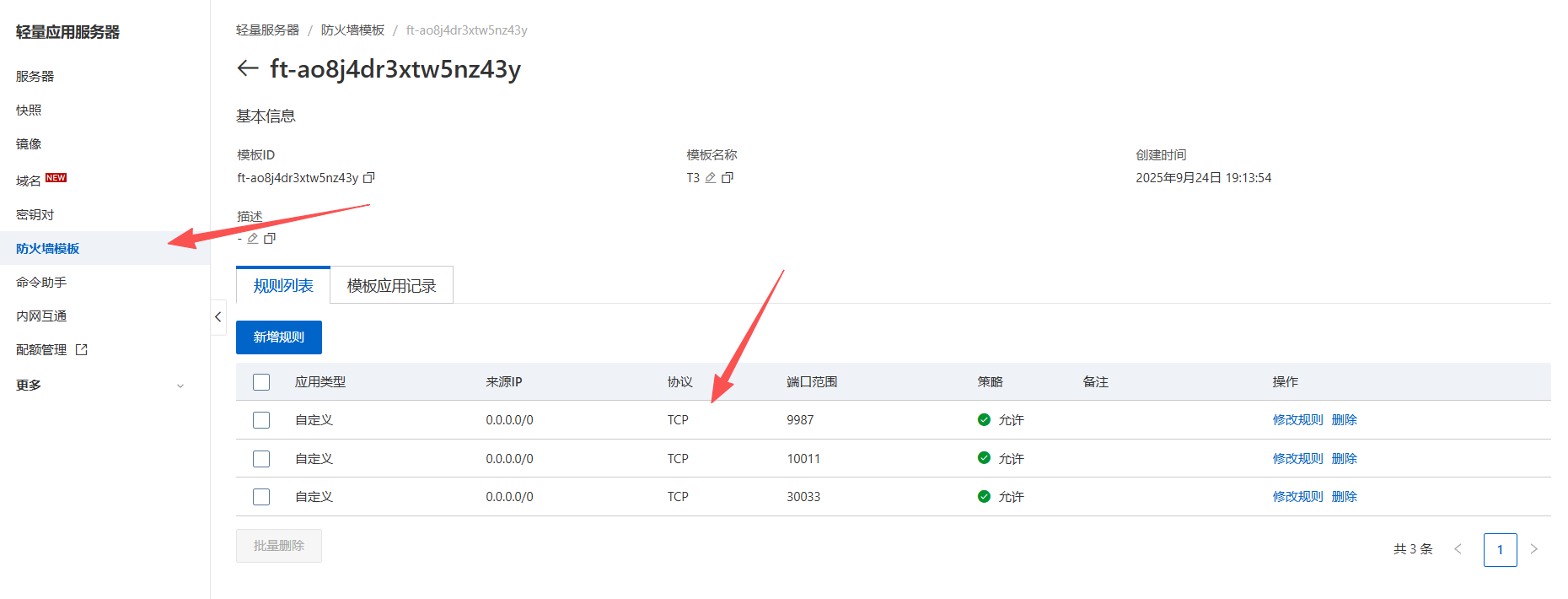Image resolution: width=1568 pixels, height=599 pixels.
Task: Switch to the 模板应用记录 tab
Action: [391, 286]
